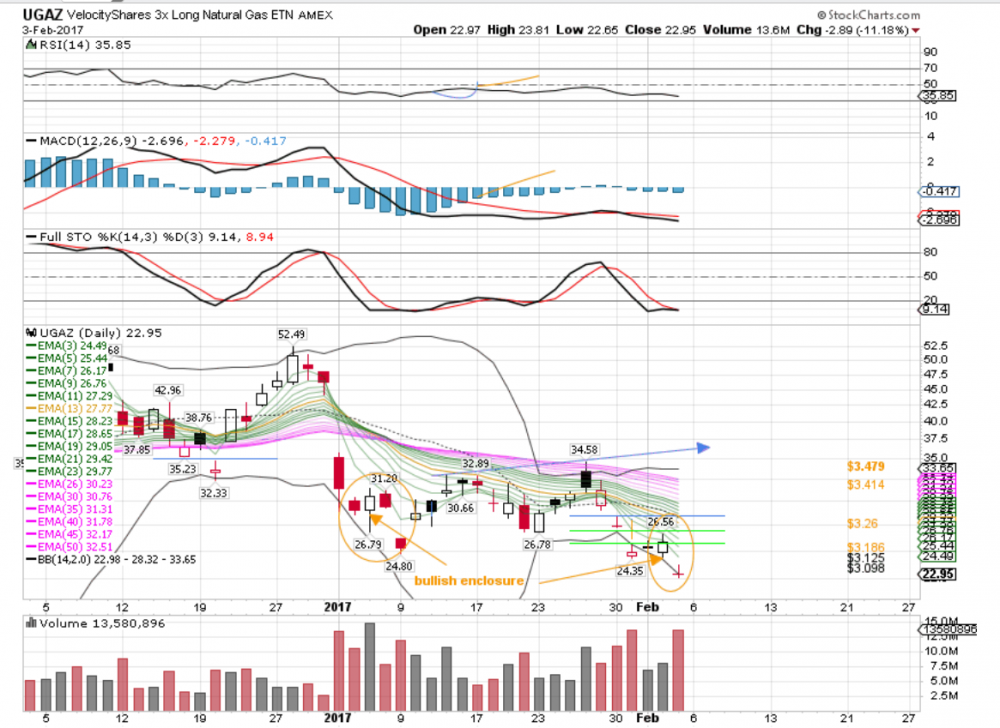
Task: Click the RSI(14) 35.85 indicator label
Action: tap(85, 45)
